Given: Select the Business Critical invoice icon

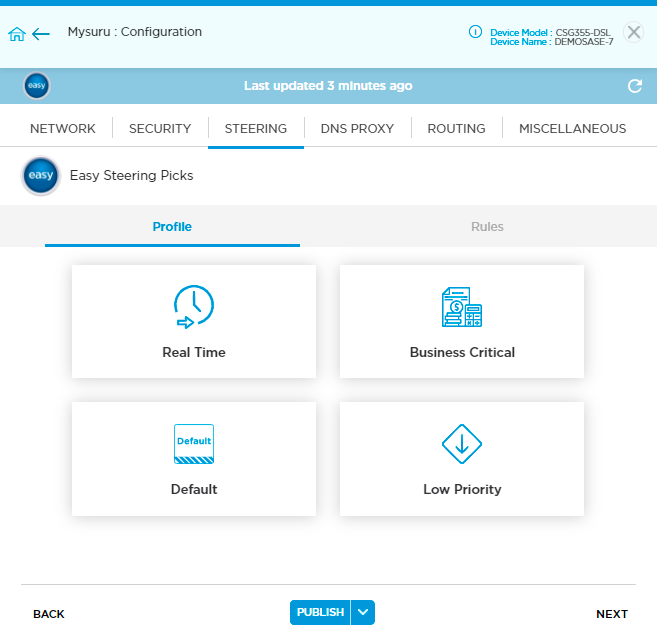Looking at the screenshot, I should point(462,307).
